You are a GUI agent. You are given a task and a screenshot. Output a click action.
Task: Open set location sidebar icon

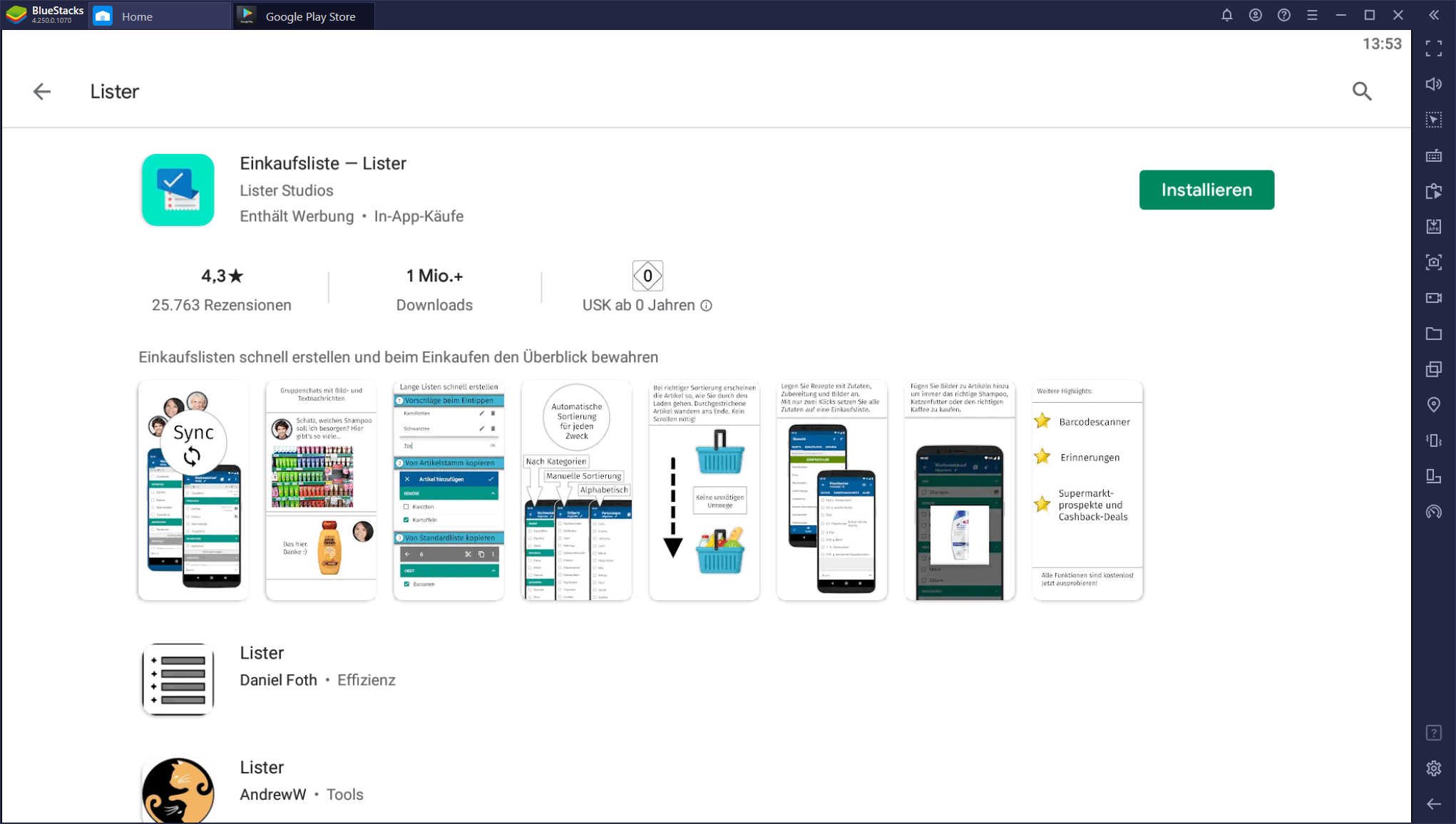pyautogui.click(x=1434, y=405)
